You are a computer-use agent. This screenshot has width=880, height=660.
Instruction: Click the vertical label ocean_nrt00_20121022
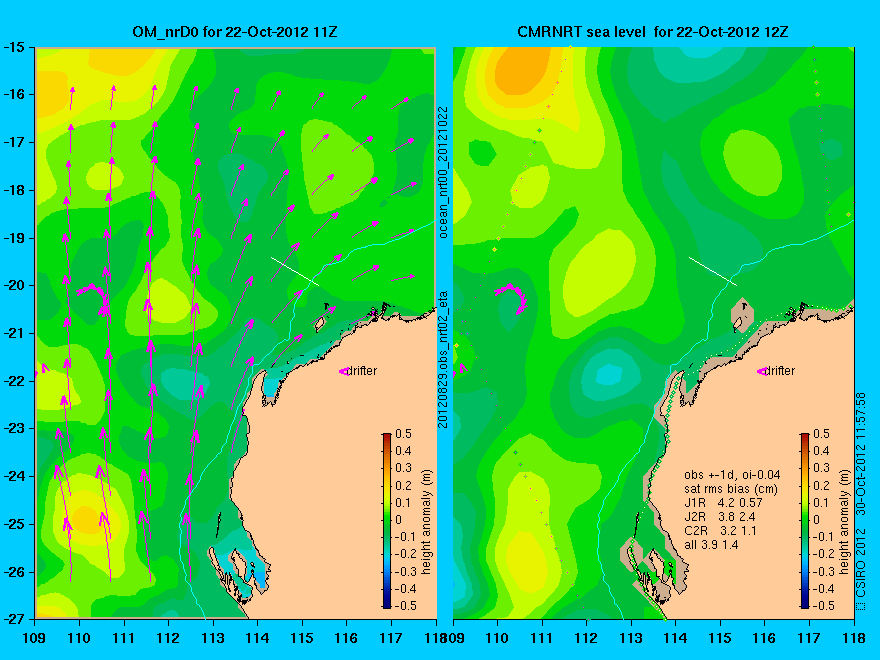point(443,172)
